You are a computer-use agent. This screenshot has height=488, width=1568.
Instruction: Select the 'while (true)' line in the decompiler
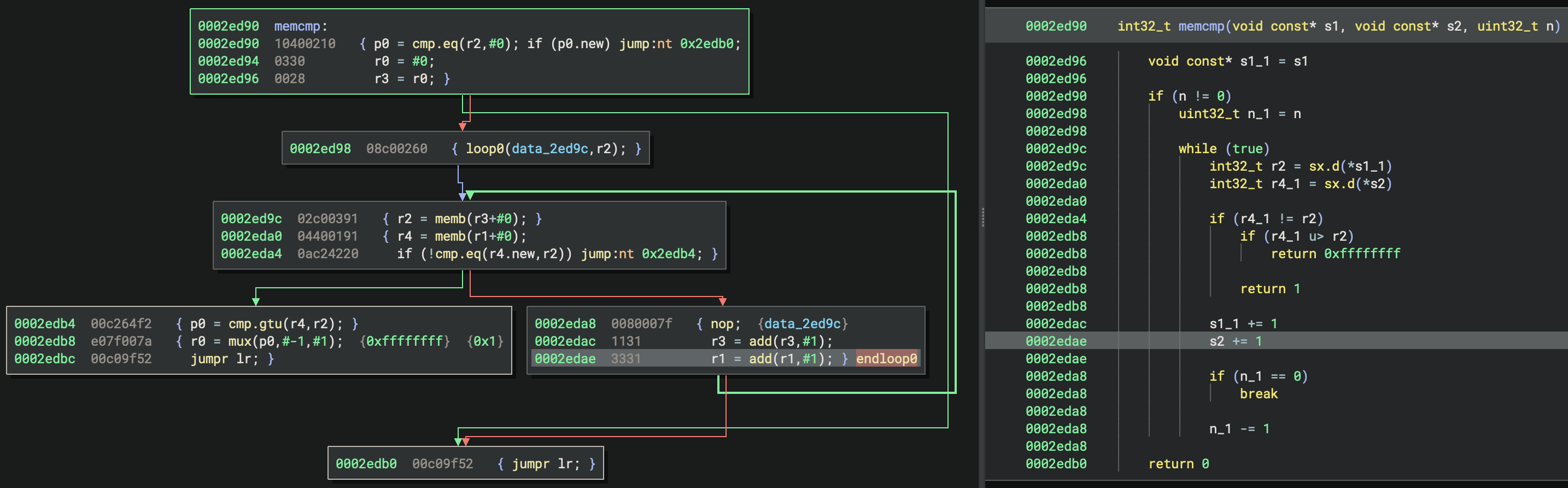point(1223,149)
